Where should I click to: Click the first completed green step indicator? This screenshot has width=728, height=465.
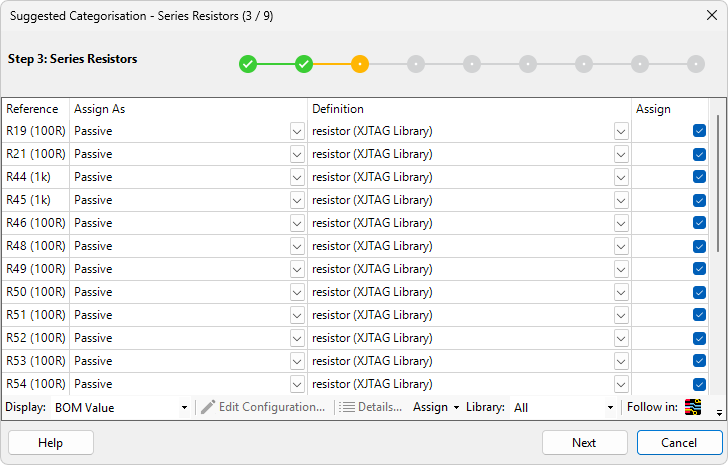click(248, 64)
